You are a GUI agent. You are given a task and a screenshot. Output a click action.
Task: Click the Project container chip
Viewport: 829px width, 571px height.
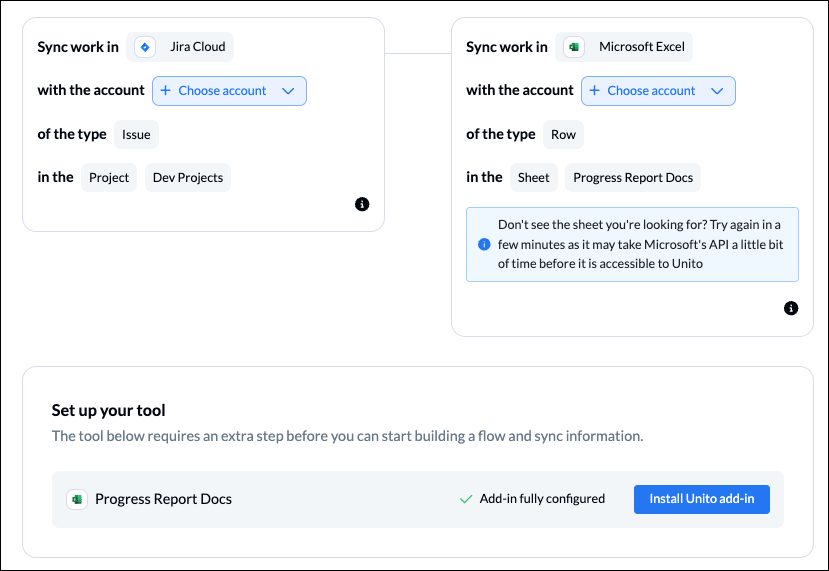pyautogui.click(x=109, y=178)
